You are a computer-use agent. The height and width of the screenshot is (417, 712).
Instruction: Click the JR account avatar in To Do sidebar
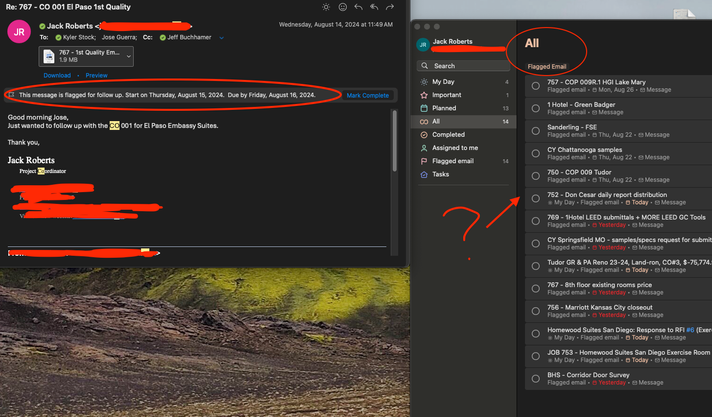tap(423, 45)
